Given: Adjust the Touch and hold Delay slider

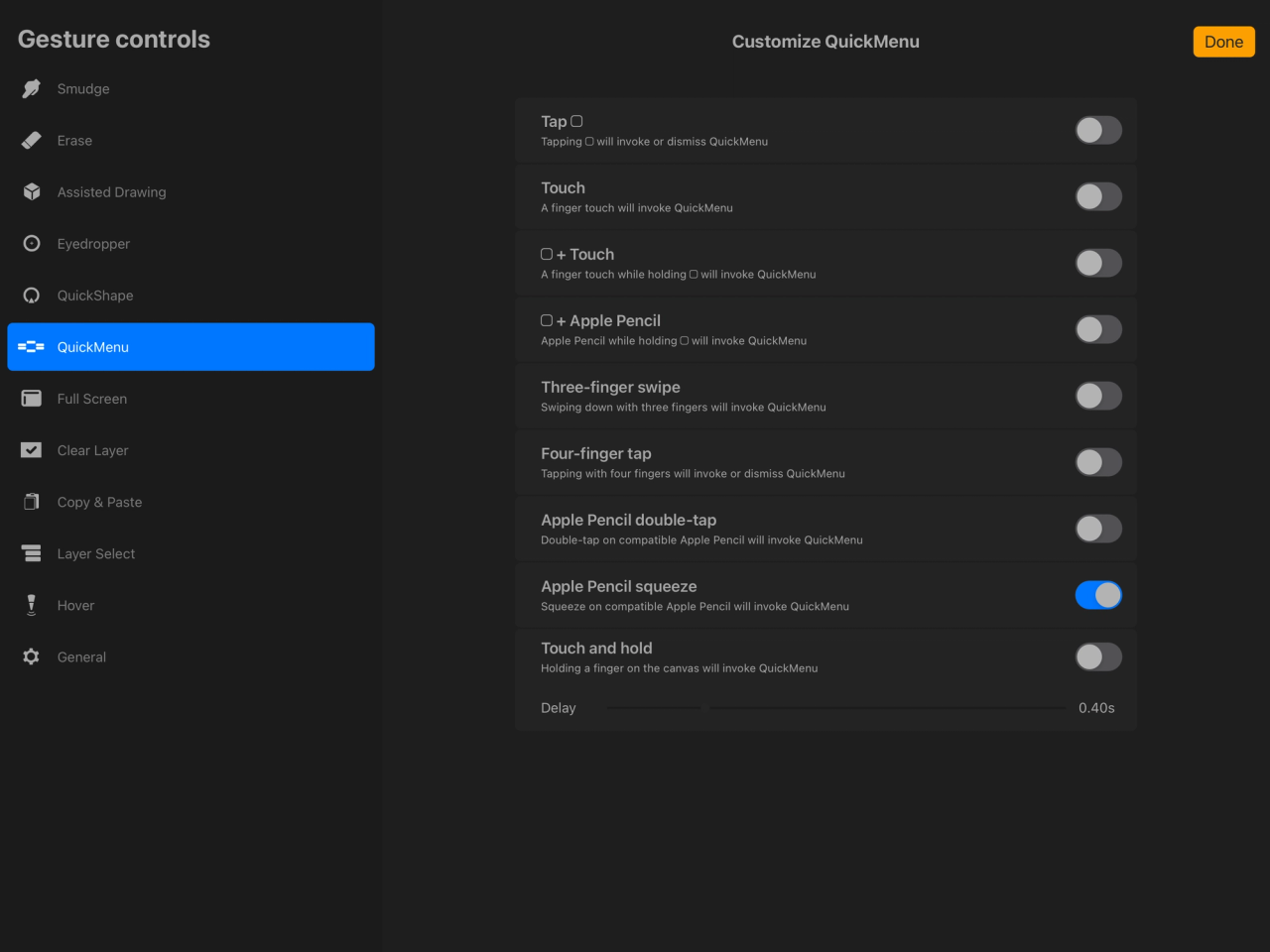Looking at the screenshot, I should point(703,708).
